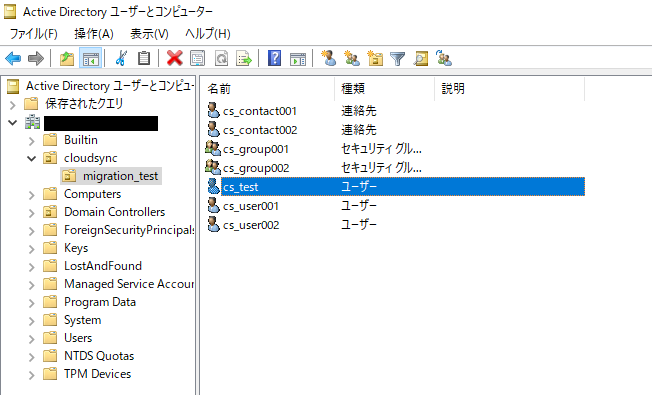Select the Domain Controllers tree item
The height and width of the screenshot is (395, 652).
pyautogui.click(x=114, y=212)
